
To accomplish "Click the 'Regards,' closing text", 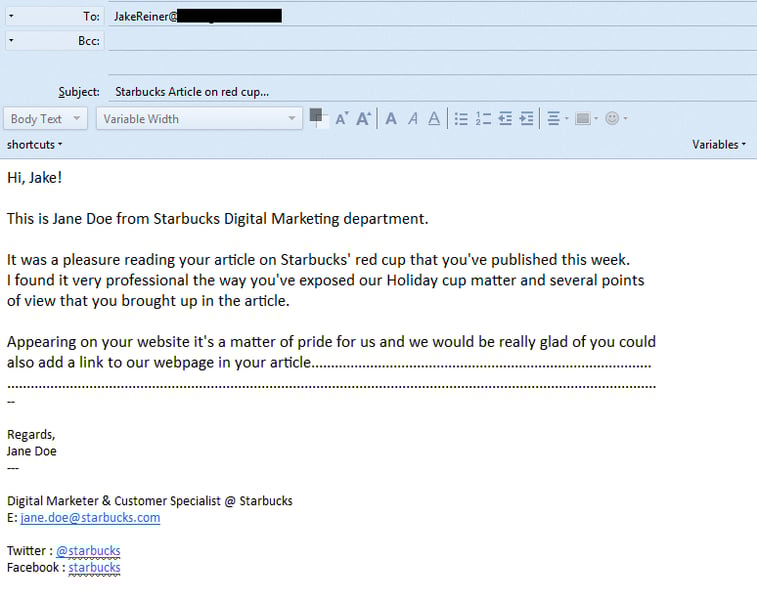I will click(31, 434).
